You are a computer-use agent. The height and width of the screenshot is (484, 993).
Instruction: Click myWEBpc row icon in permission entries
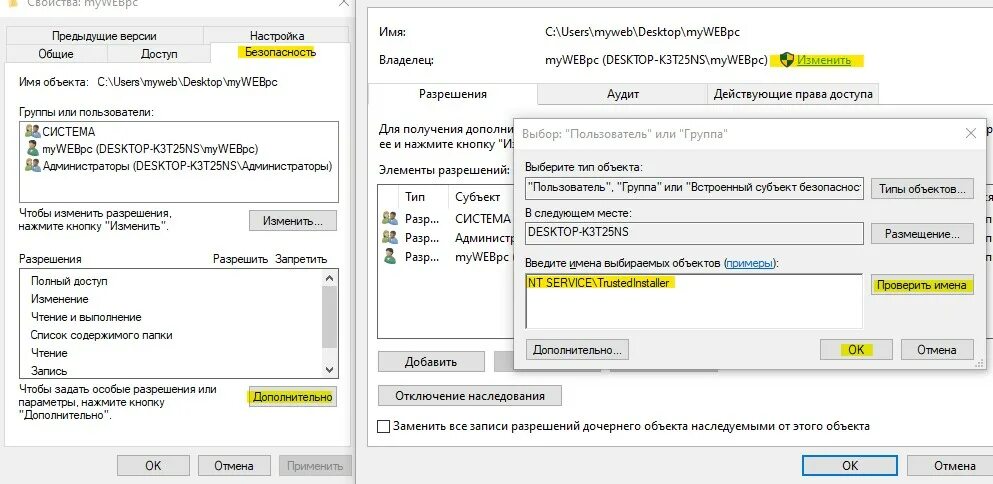coord(389,257)
